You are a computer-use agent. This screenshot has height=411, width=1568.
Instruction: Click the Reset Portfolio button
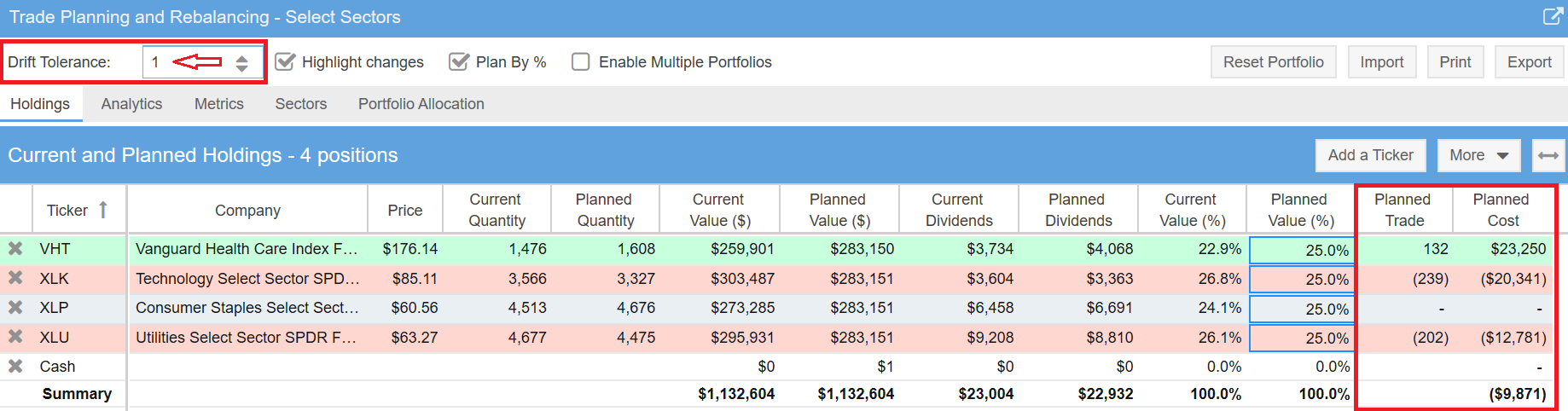pos(1273,62)
